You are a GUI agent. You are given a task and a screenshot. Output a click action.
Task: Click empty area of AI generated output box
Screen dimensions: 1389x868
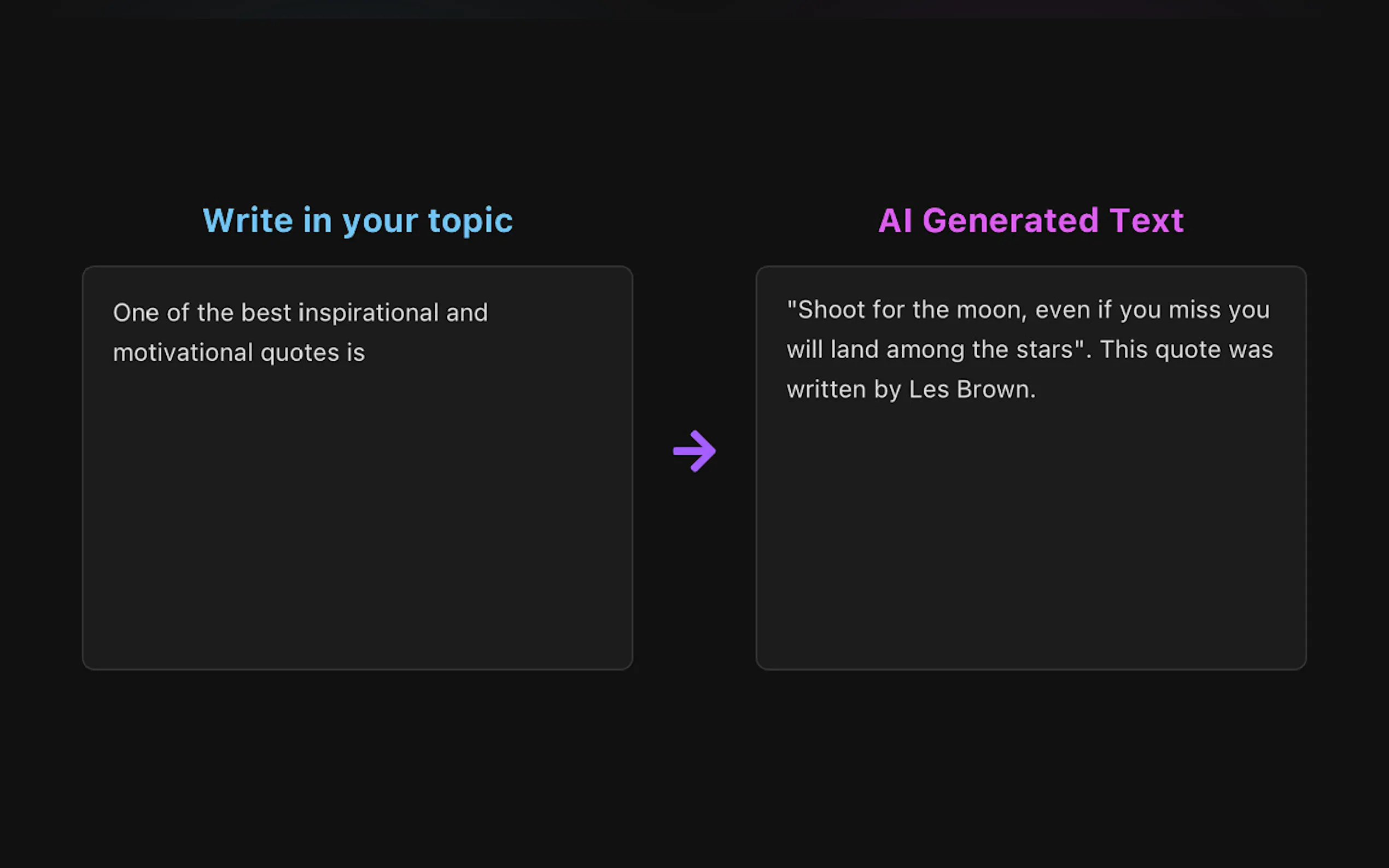tap(1031, 534)
